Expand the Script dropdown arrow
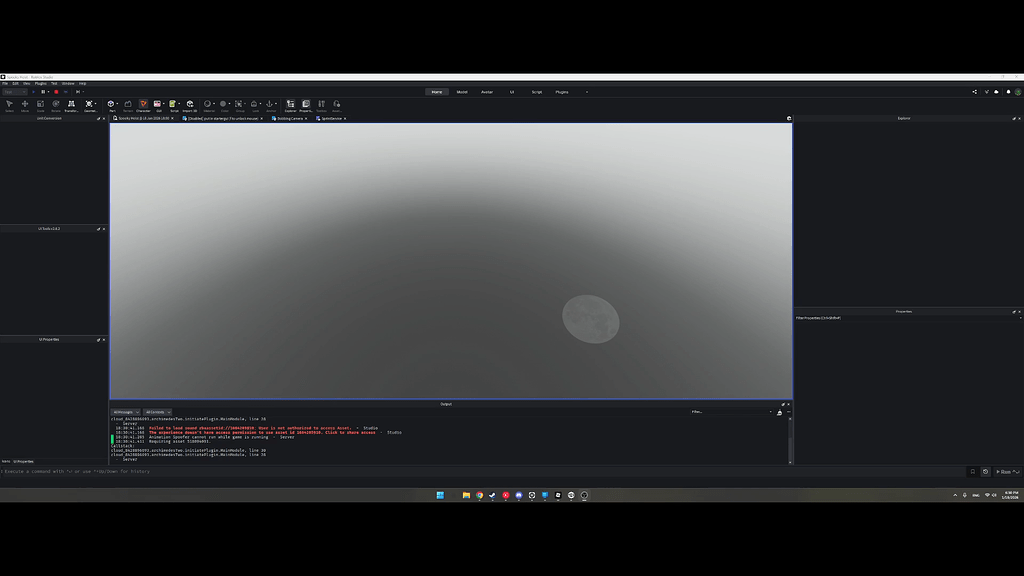This screenshot has height=576, width=1024. pos(179,103)
